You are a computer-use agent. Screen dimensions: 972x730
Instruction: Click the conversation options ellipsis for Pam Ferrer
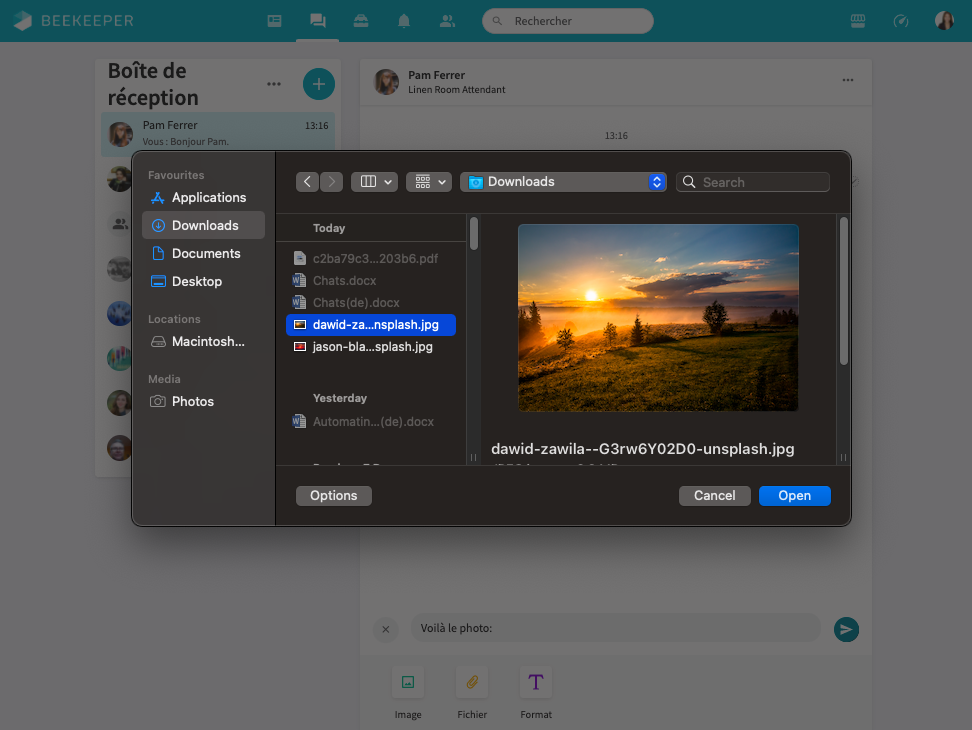847,80
